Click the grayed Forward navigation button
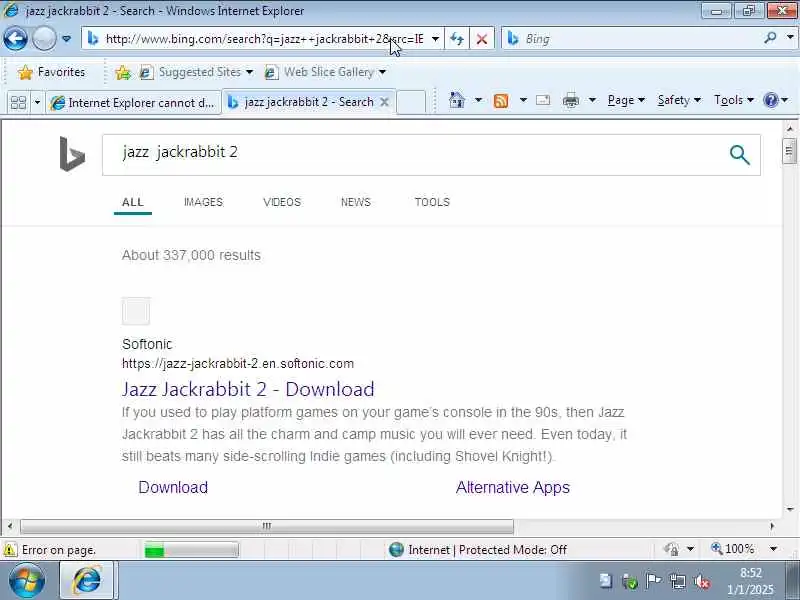Image resolution: width=800 pixels, height=600 pixels. 44,38
